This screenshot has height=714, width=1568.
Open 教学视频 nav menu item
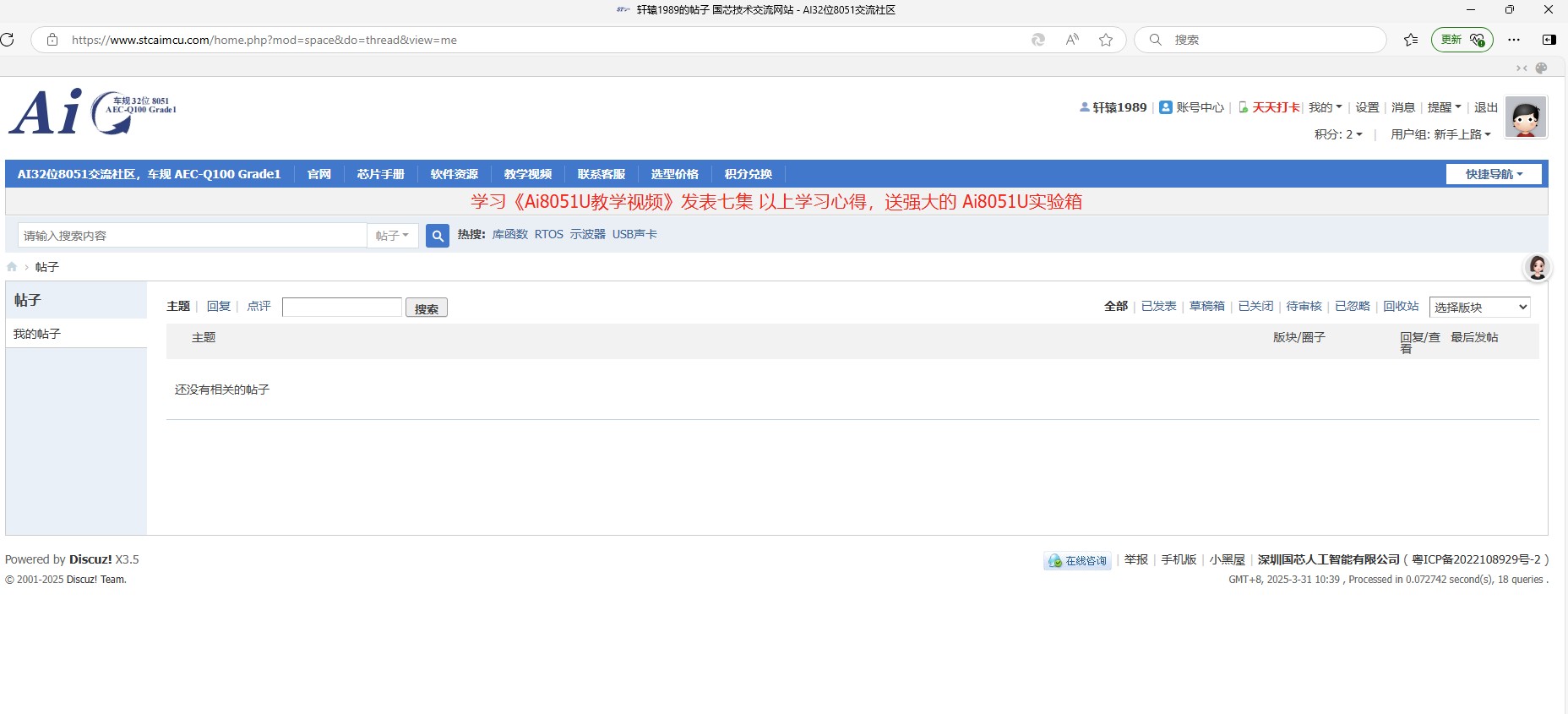click(528, 174)
